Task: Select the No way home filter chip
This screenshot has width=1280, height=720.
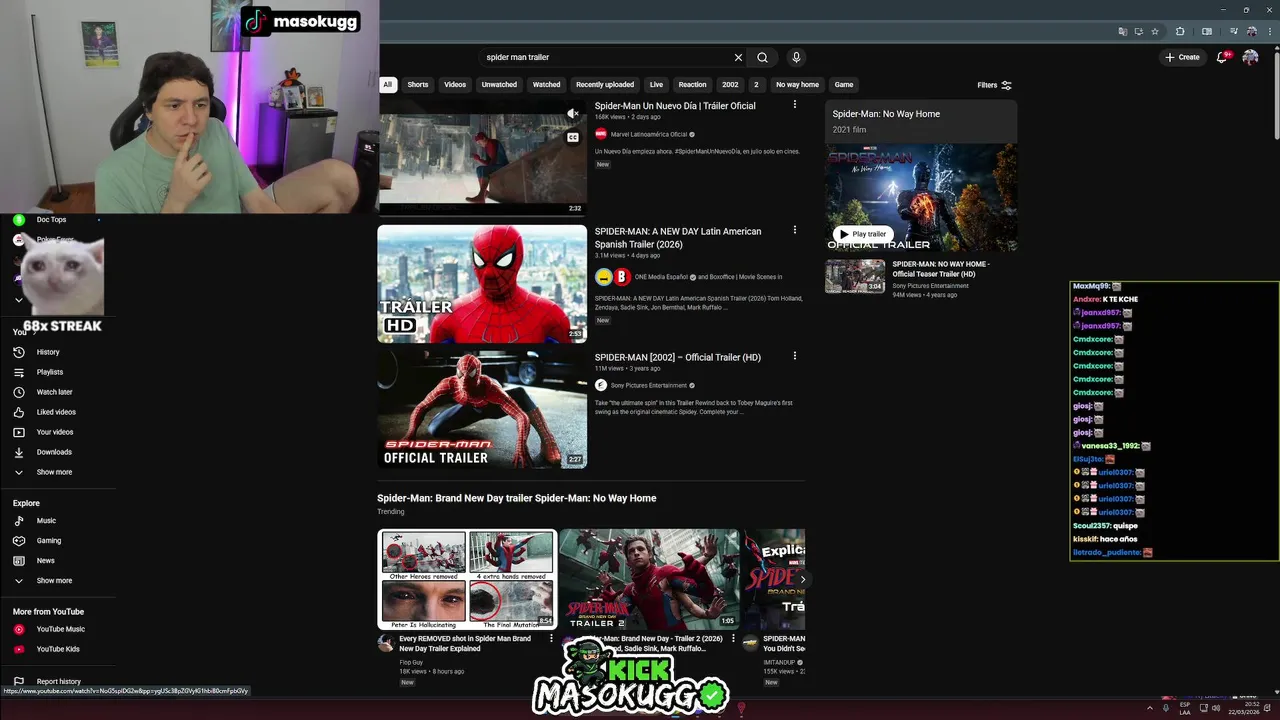Action: point(797,85)
